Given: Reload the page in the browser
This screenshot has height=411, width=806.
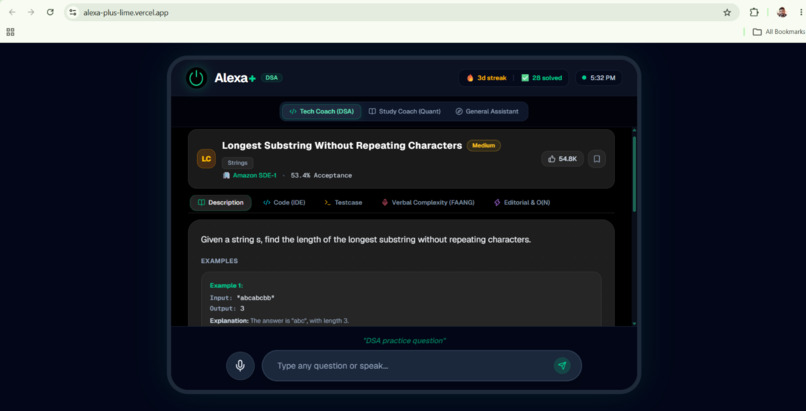Looking at the screenshot, I should 50,12.
